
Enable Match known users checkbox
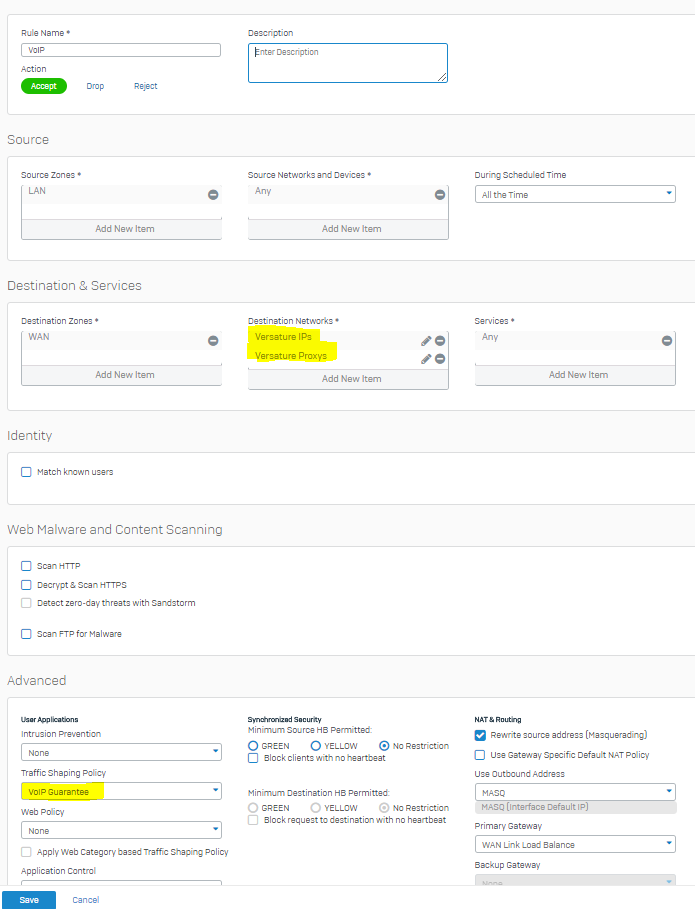point(26,472)
